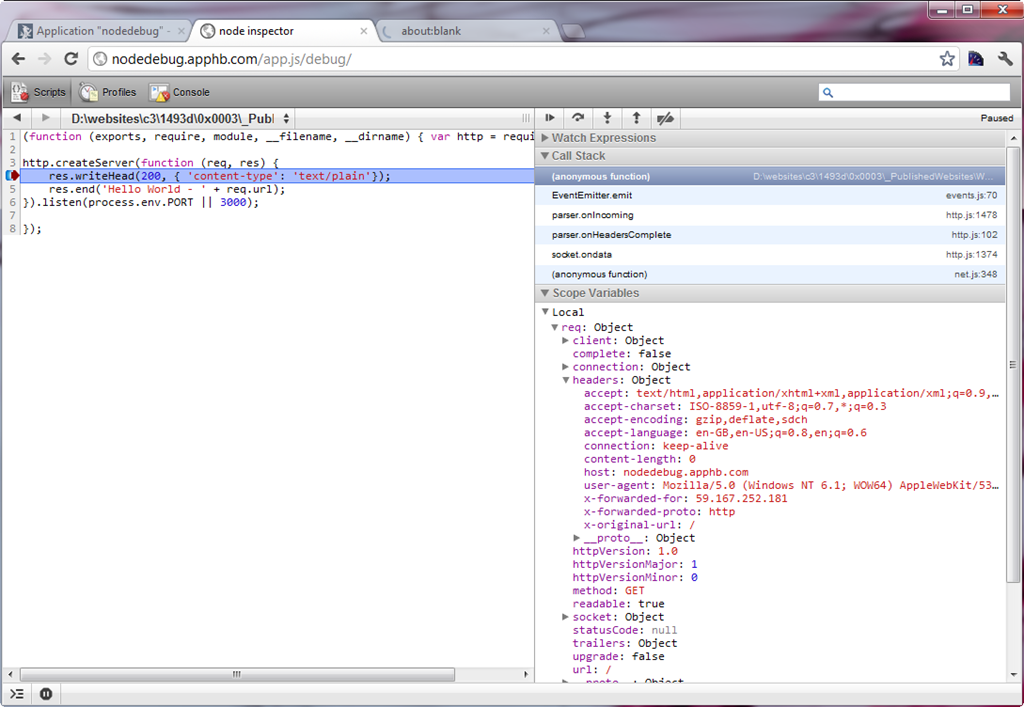Go forward in browser history
The height and width of the screenshot is (707, 1024).
44,59
